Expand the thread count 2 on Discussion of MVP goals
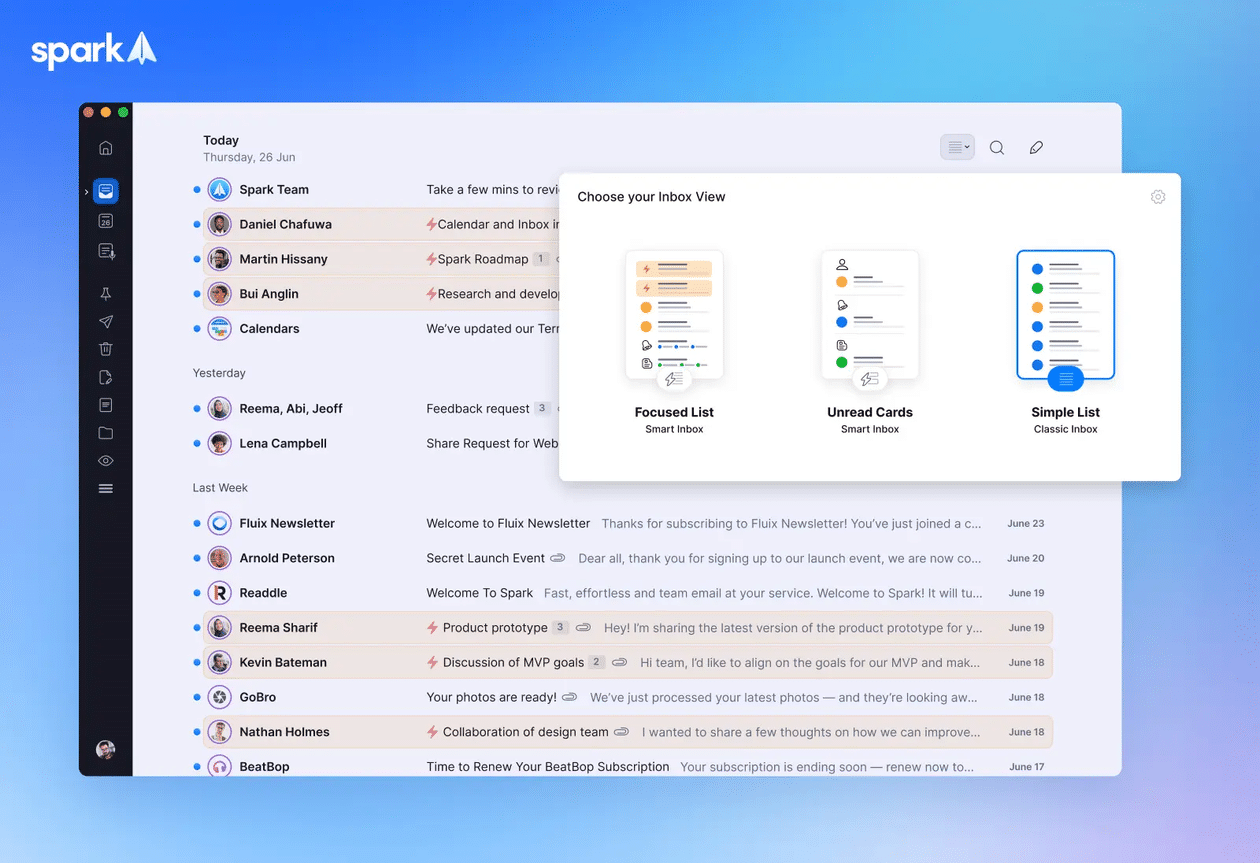 point(597,662)
